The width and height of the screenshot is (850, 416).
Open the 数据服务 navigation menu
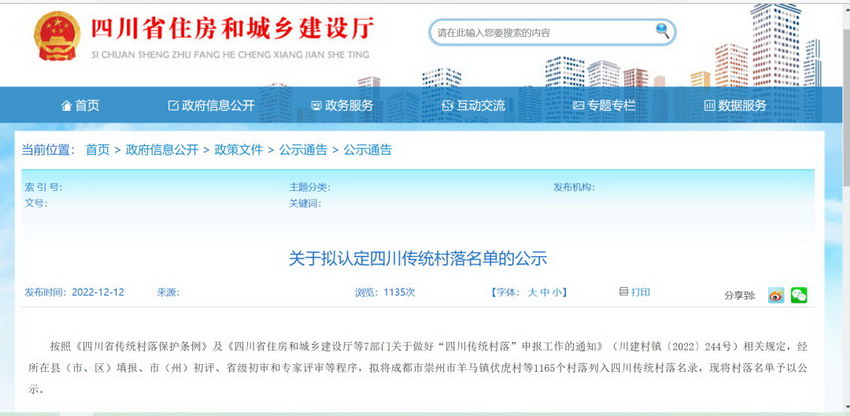point(735,105)
